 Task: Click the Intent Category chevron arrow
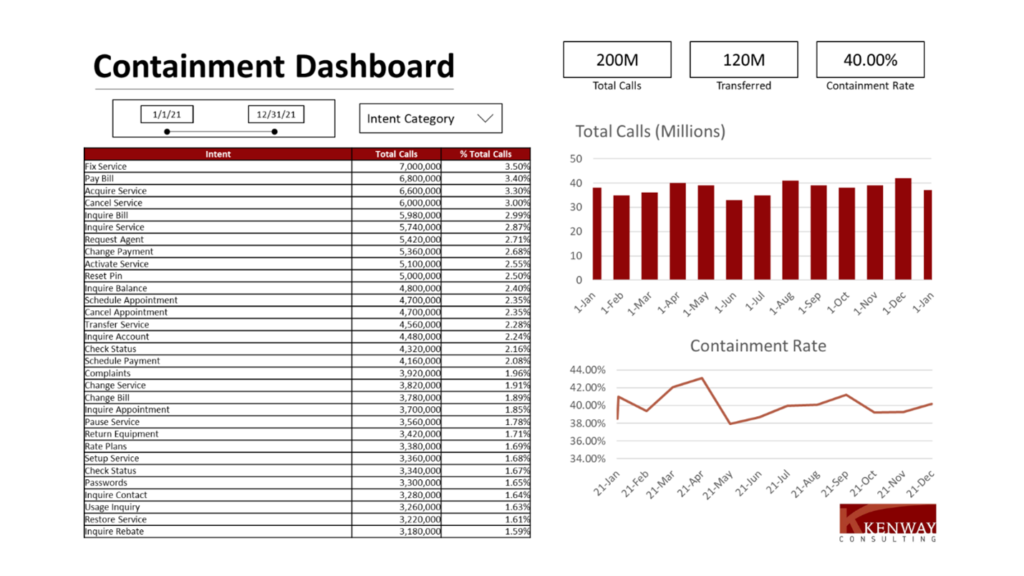pos(485,118)
